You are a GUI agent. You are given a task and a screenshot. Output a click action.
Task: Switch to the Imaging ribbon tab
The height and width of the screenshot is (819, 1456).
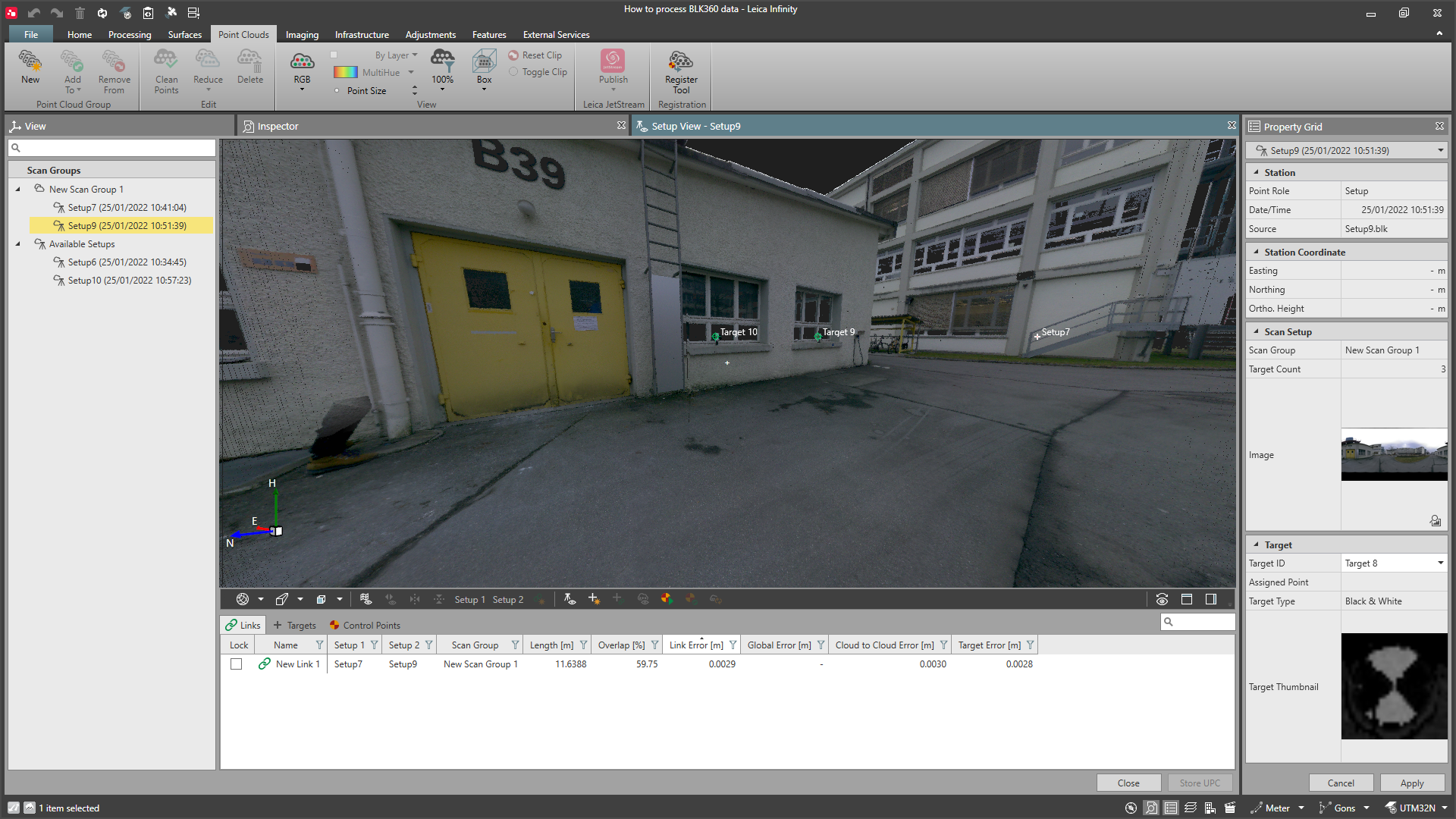click(x=302, y=35)
